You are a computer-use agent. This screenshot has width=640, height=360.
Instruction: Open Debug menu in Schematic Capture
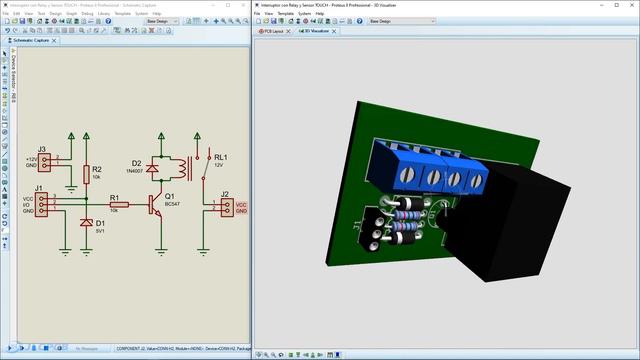[x=87, y=13]
